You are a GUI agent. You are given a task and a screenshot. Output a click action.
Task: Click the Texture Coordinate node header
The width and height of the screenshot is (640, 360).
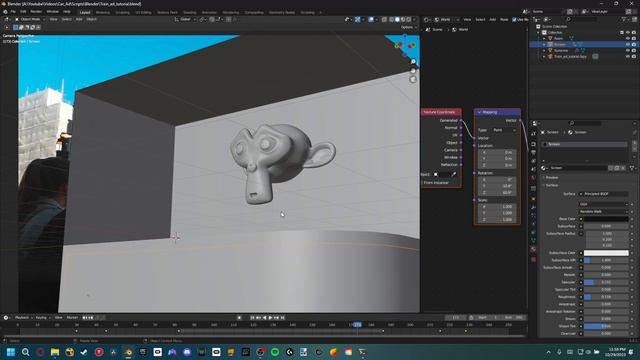[x=441, y=112]
